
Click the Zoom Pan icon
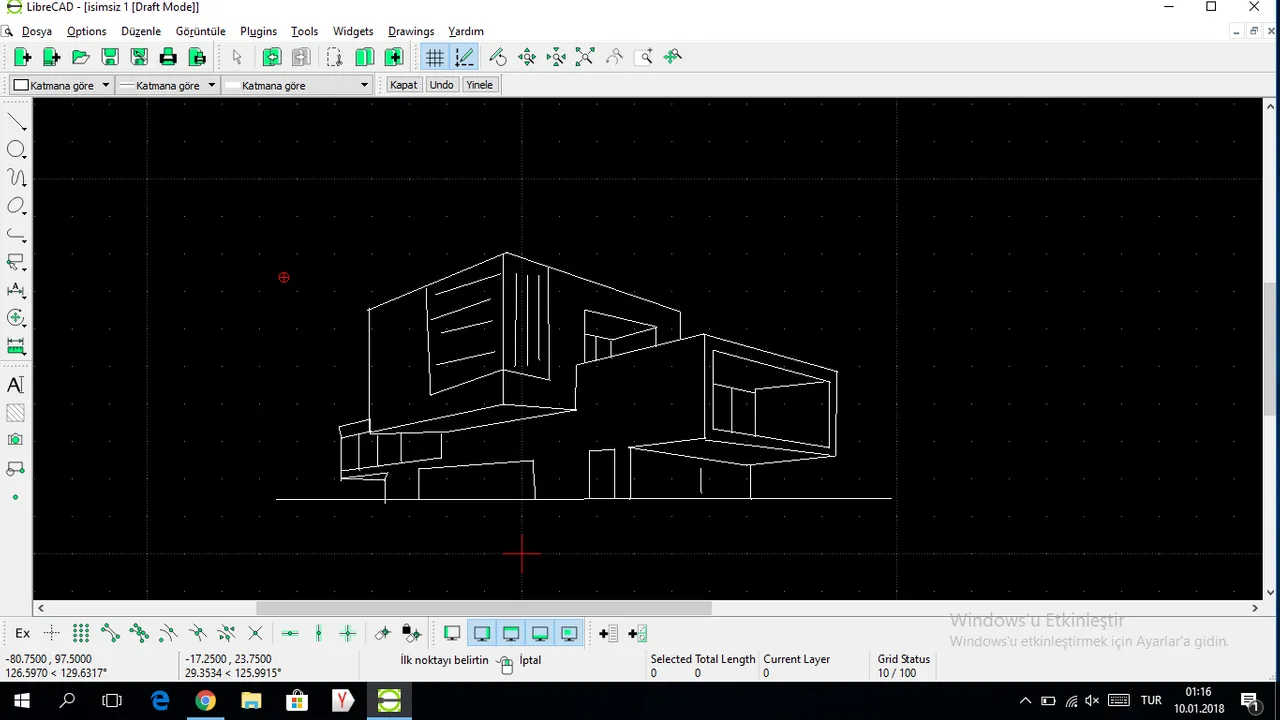point(673,57)
